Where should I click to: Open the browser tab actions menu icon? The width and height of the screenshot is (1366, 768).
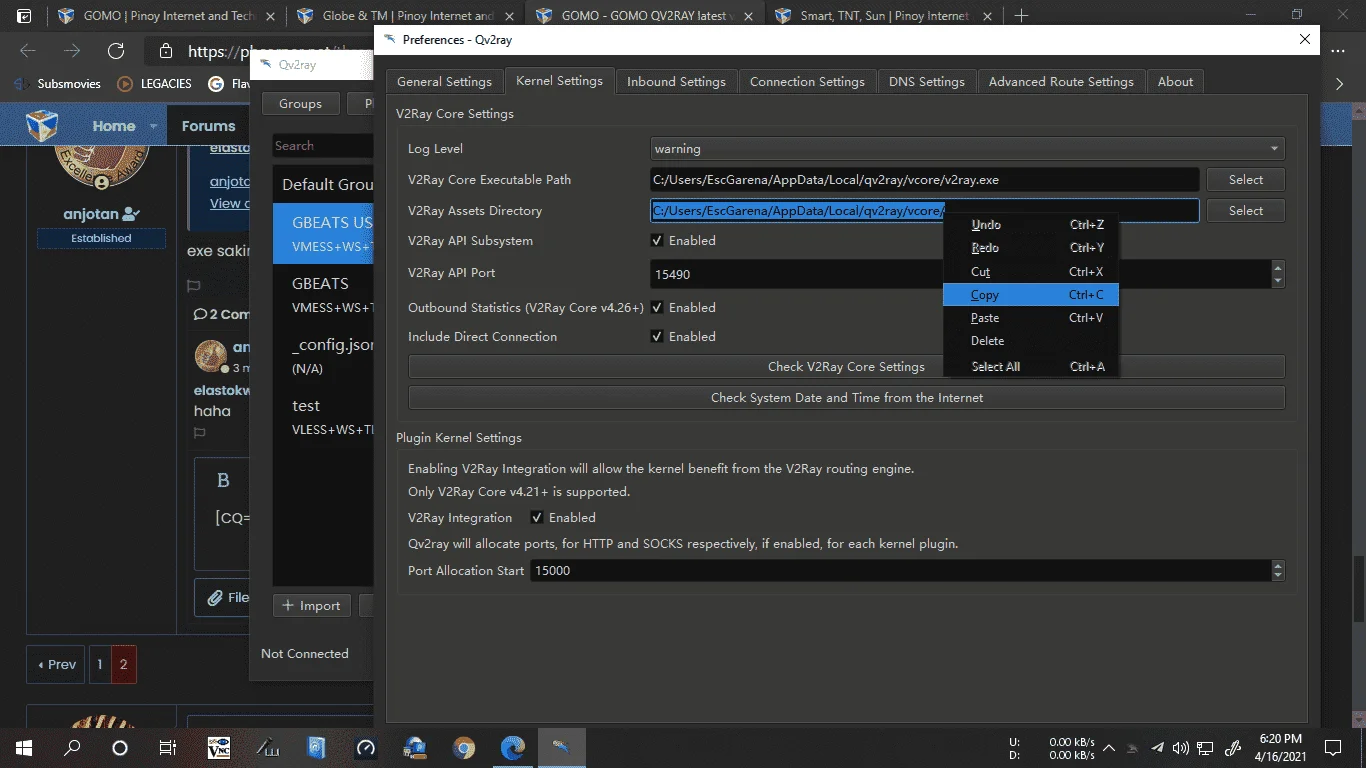point(24,16)
